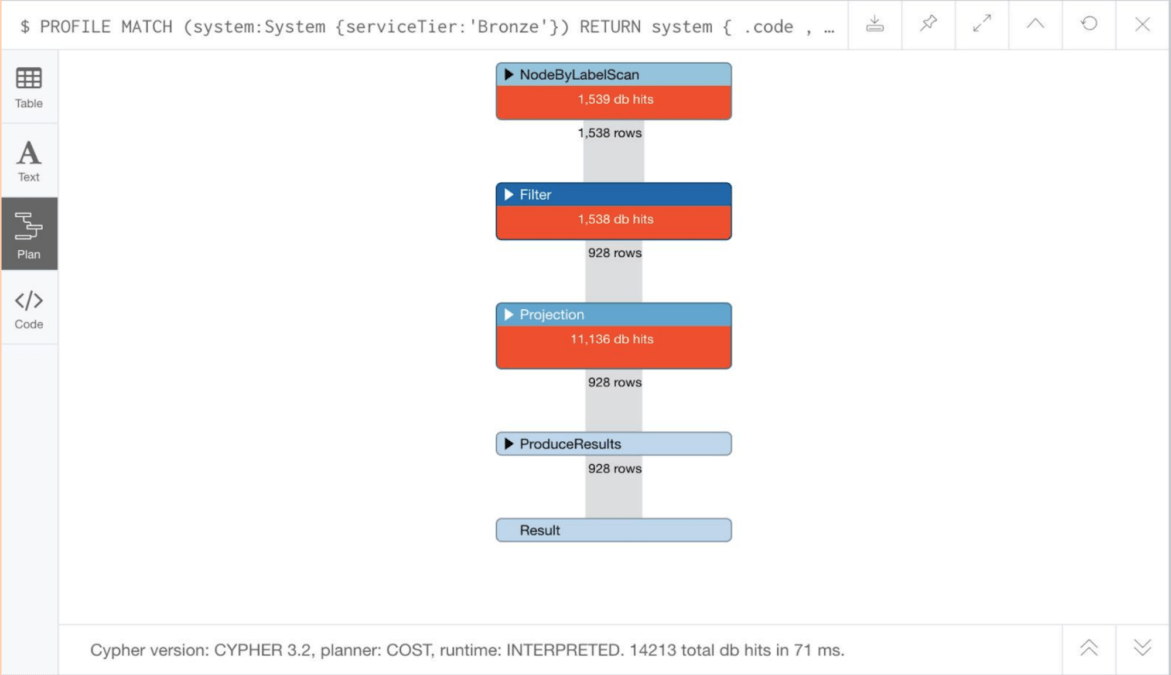Collapse frame using the up chevron icon
The width and height of the screenshot is (1171, 675).
1036,25
